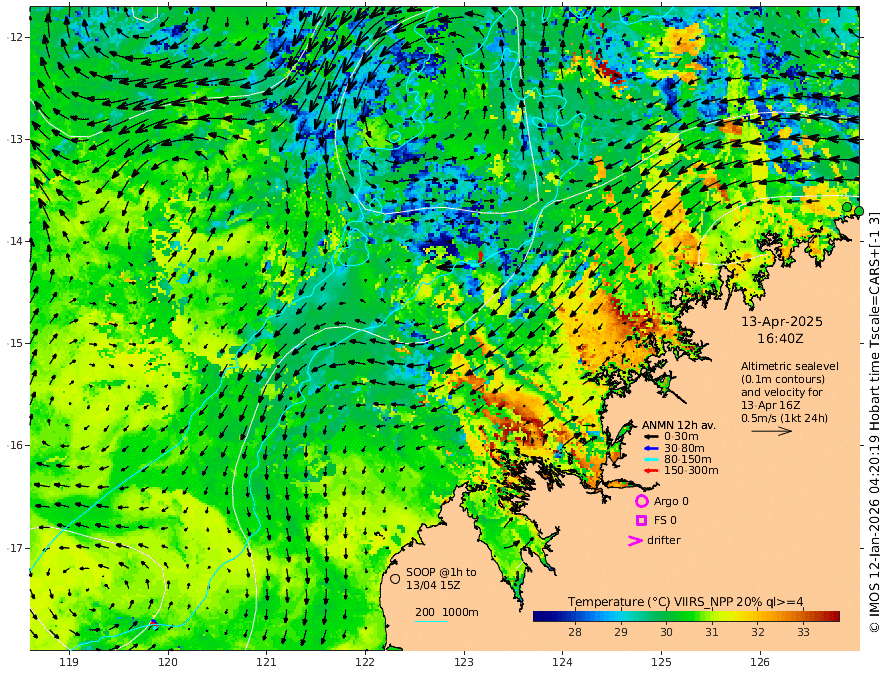Click the longitude axis label 123
Image resolution: width=880 pixels, height=680 pixels.
click(464, 663)
